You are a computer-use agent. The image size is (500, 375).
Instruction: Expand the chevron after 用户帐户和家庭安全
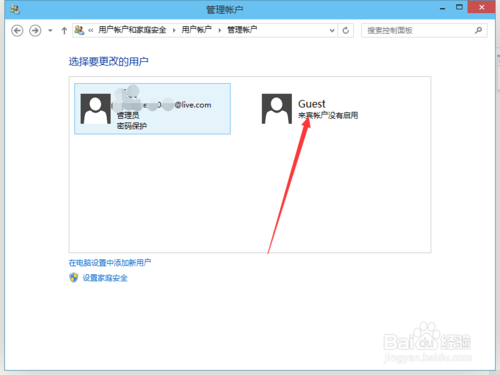point(174,30)
